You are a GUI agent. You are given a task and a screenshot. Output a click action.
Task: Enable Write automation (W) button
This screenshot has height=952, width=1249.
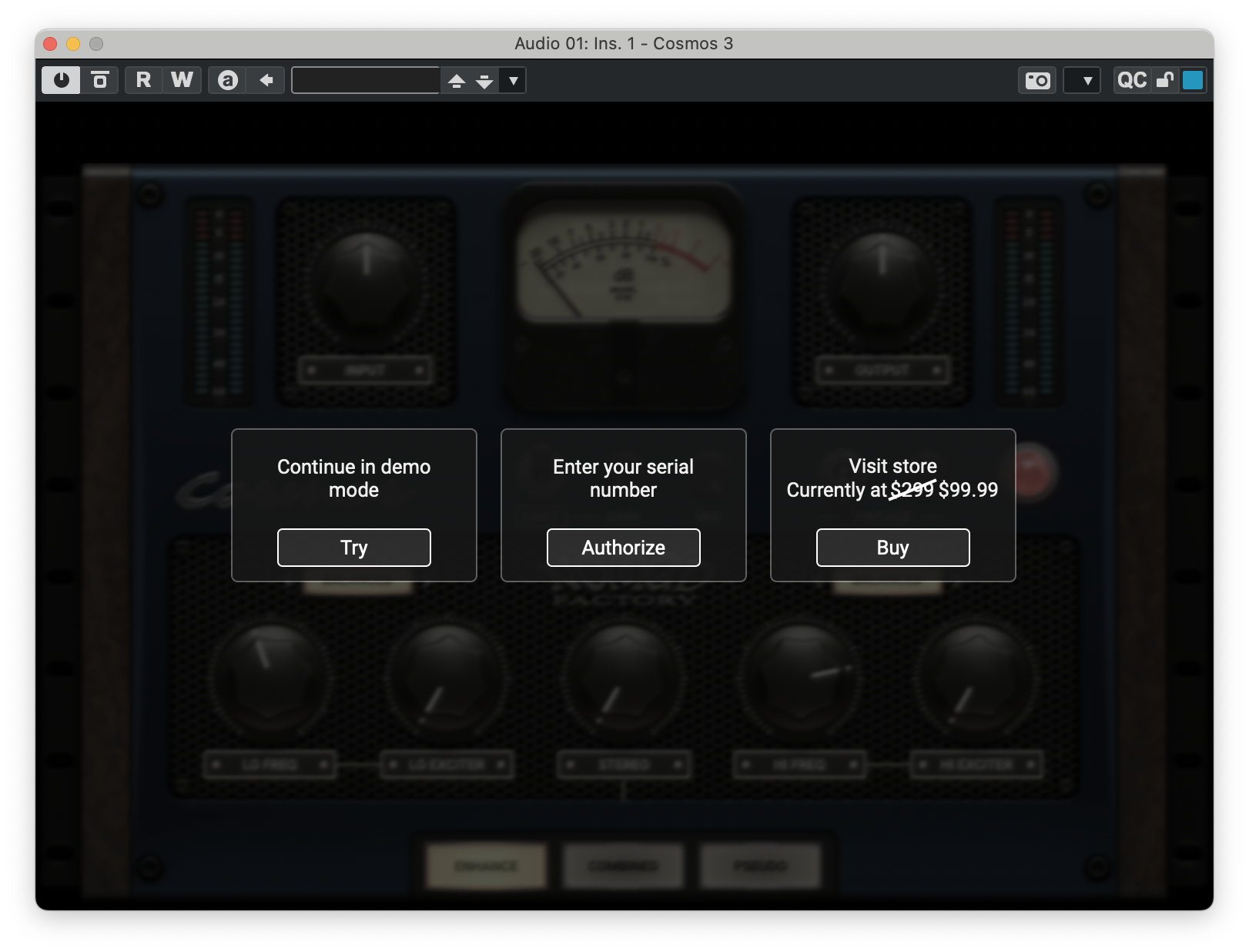coord(182,80)
